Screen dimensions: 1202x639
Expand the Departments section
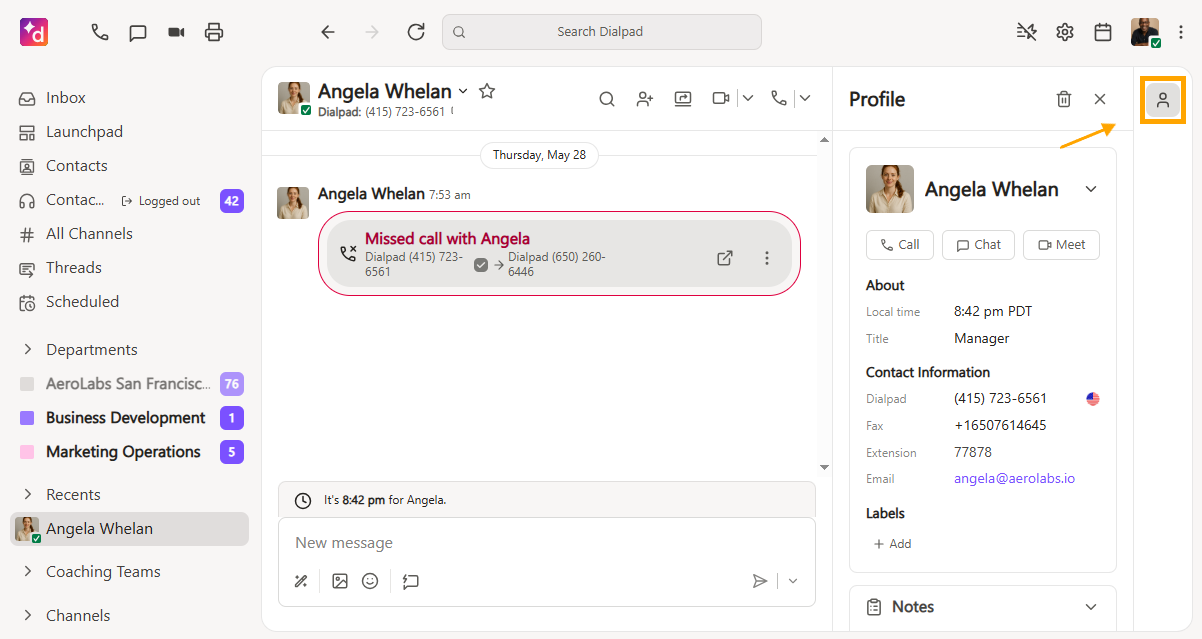27,350
